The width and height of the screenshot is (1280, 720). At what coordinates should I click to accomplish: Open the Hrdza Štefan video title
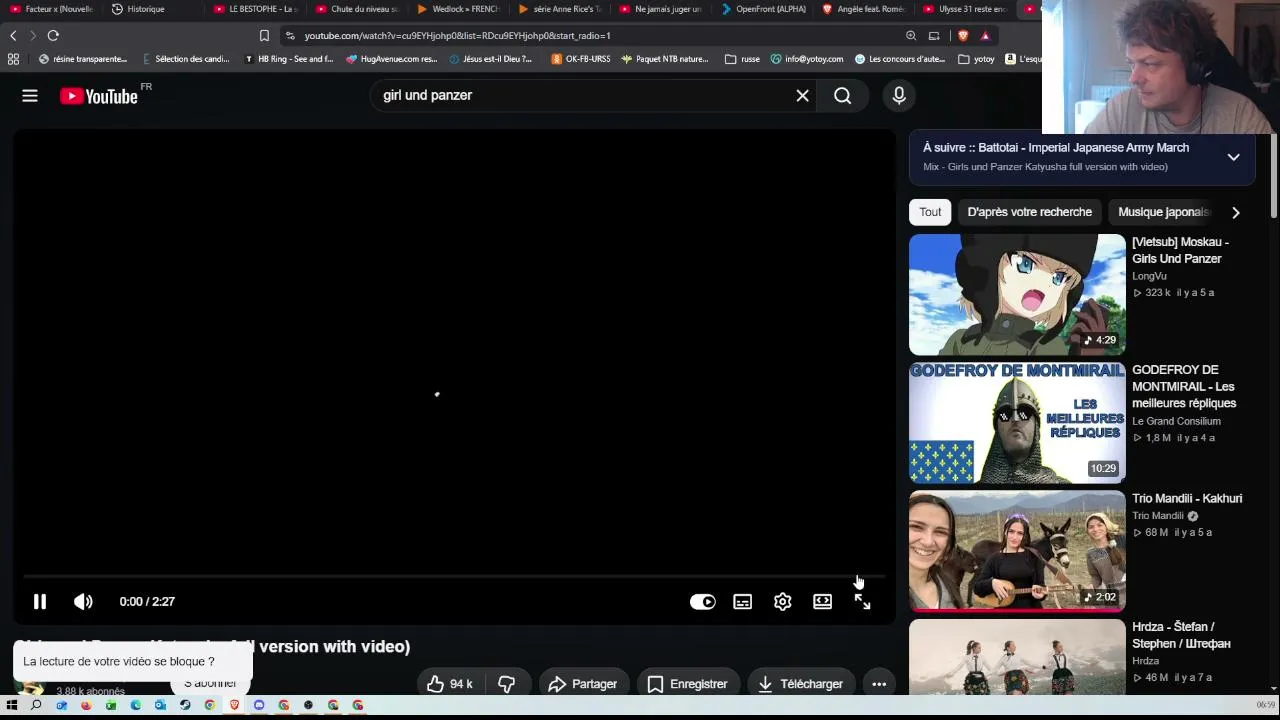click(x=1181, y=635)
